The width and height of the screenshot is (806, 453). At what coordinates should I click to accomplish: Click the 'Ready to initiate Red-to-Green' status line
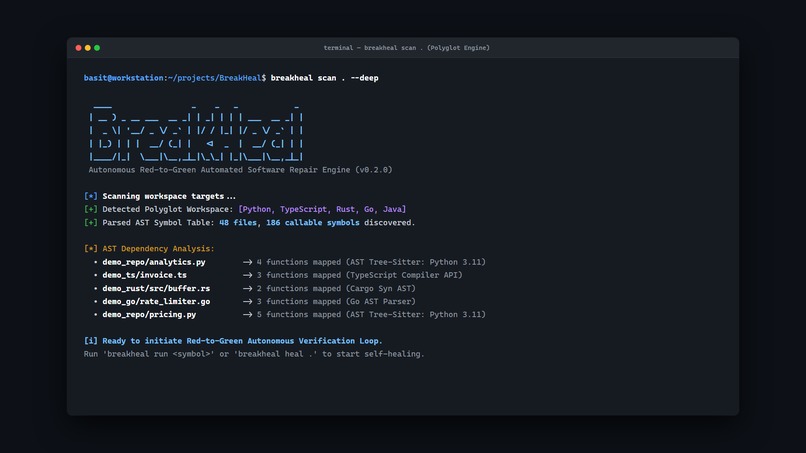click(233, 341)
